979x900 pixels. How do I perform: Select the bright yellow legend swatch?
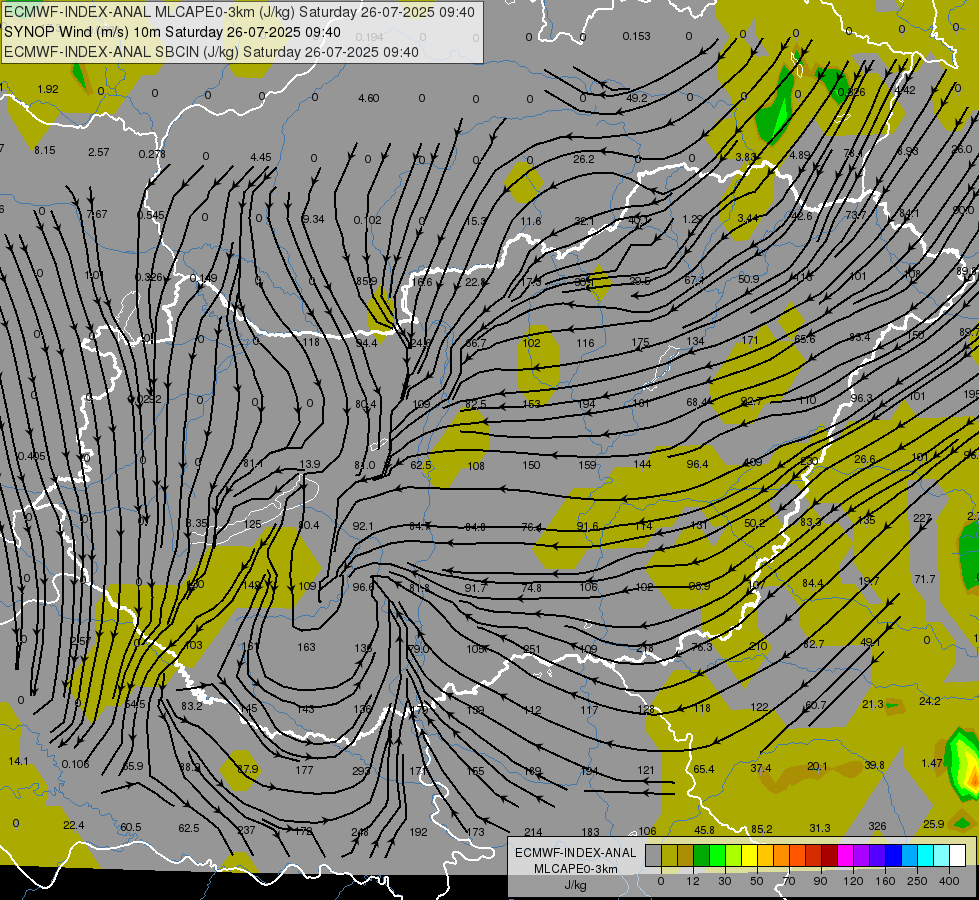tap(749, 856)
